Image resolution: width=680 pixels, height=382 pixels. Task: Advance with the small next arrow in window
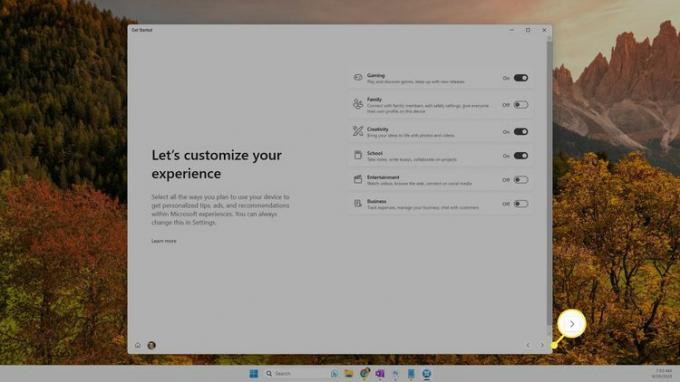click(542, 346)
